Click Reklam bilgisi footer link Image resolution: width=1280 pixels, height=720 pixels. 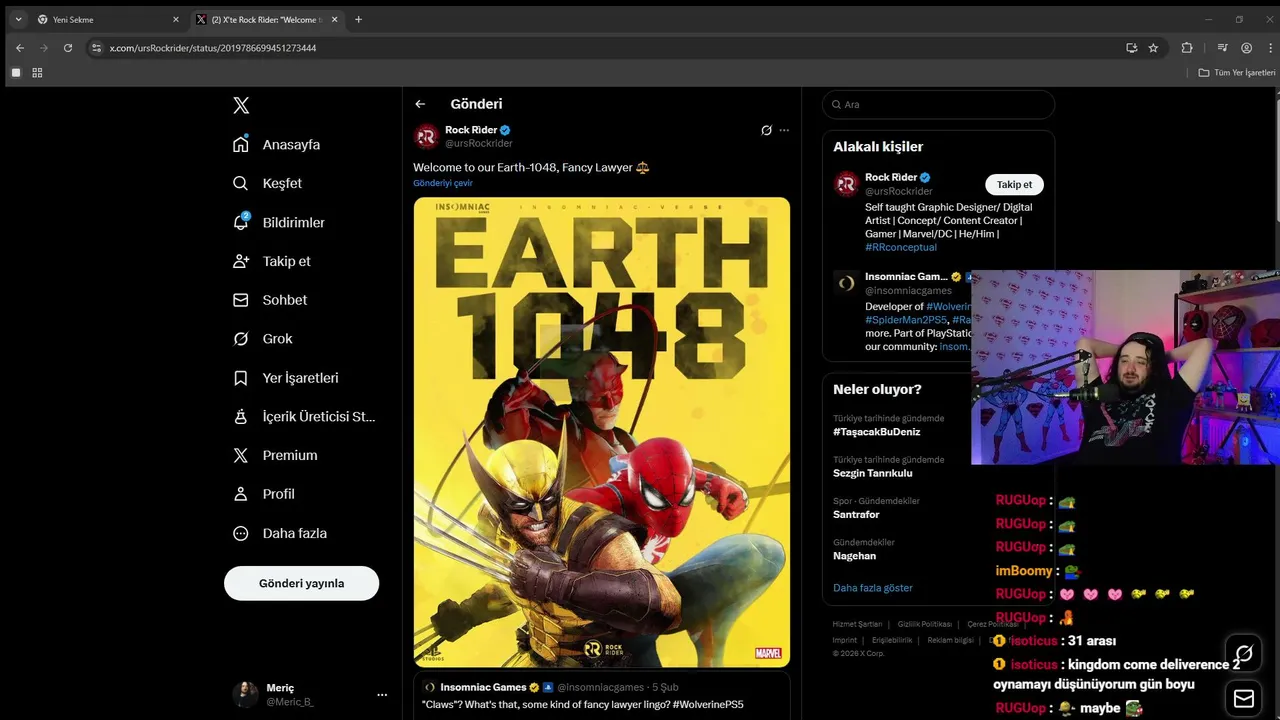tap(950, 640)
